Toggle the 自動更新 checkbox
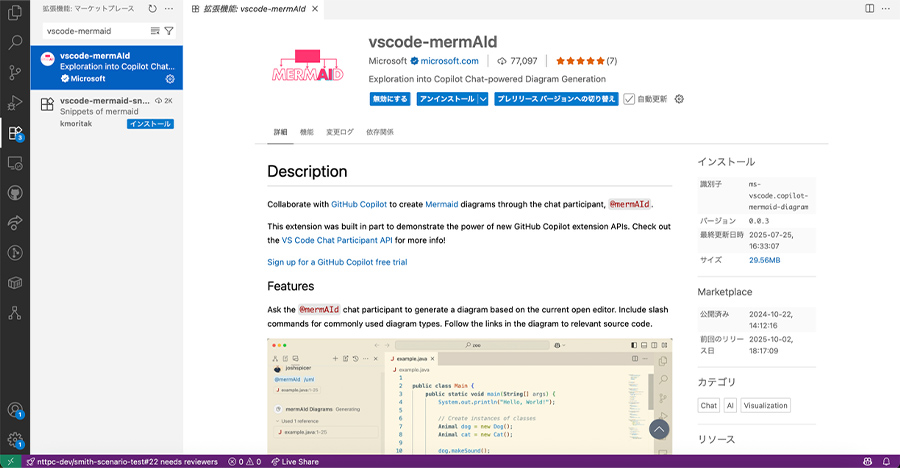 pos(629,99)
